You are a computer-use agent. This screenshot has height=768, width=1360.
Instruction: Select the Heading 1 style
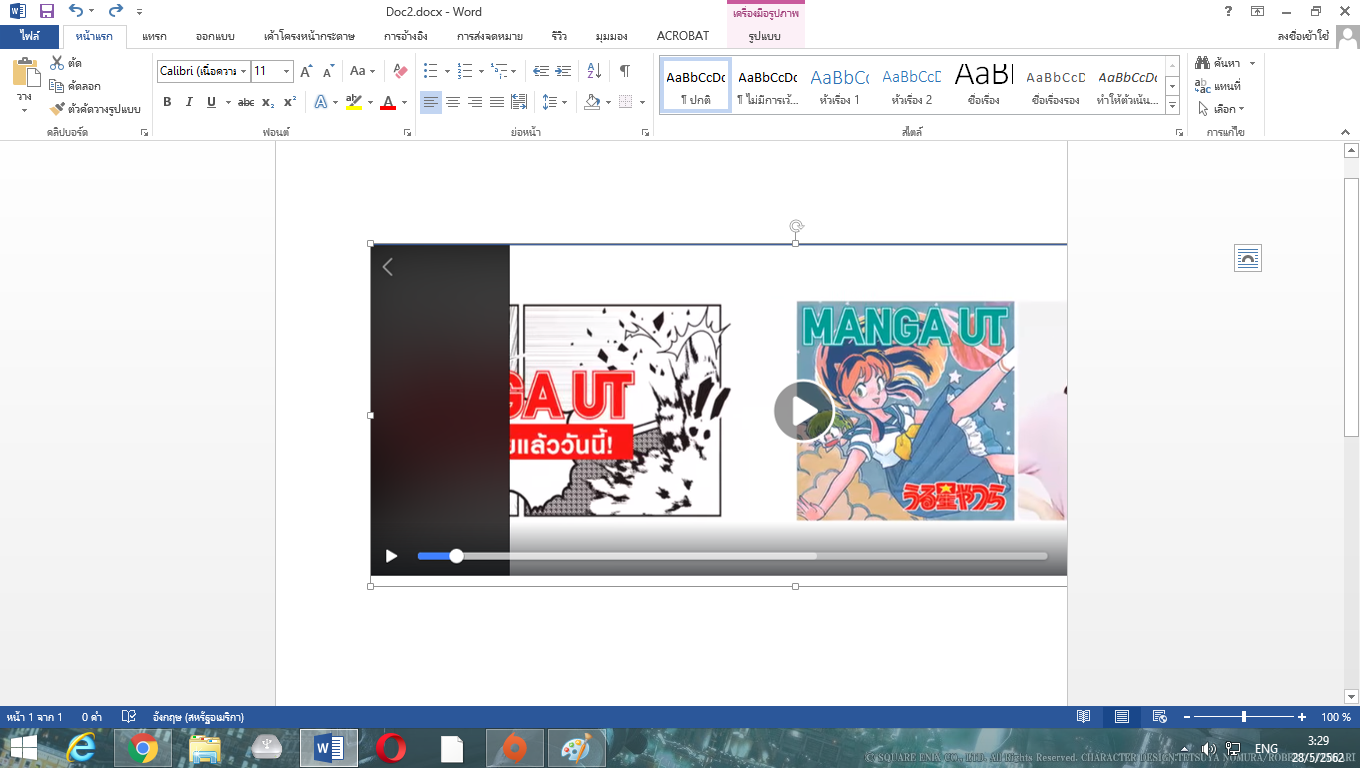pos(839,86)
